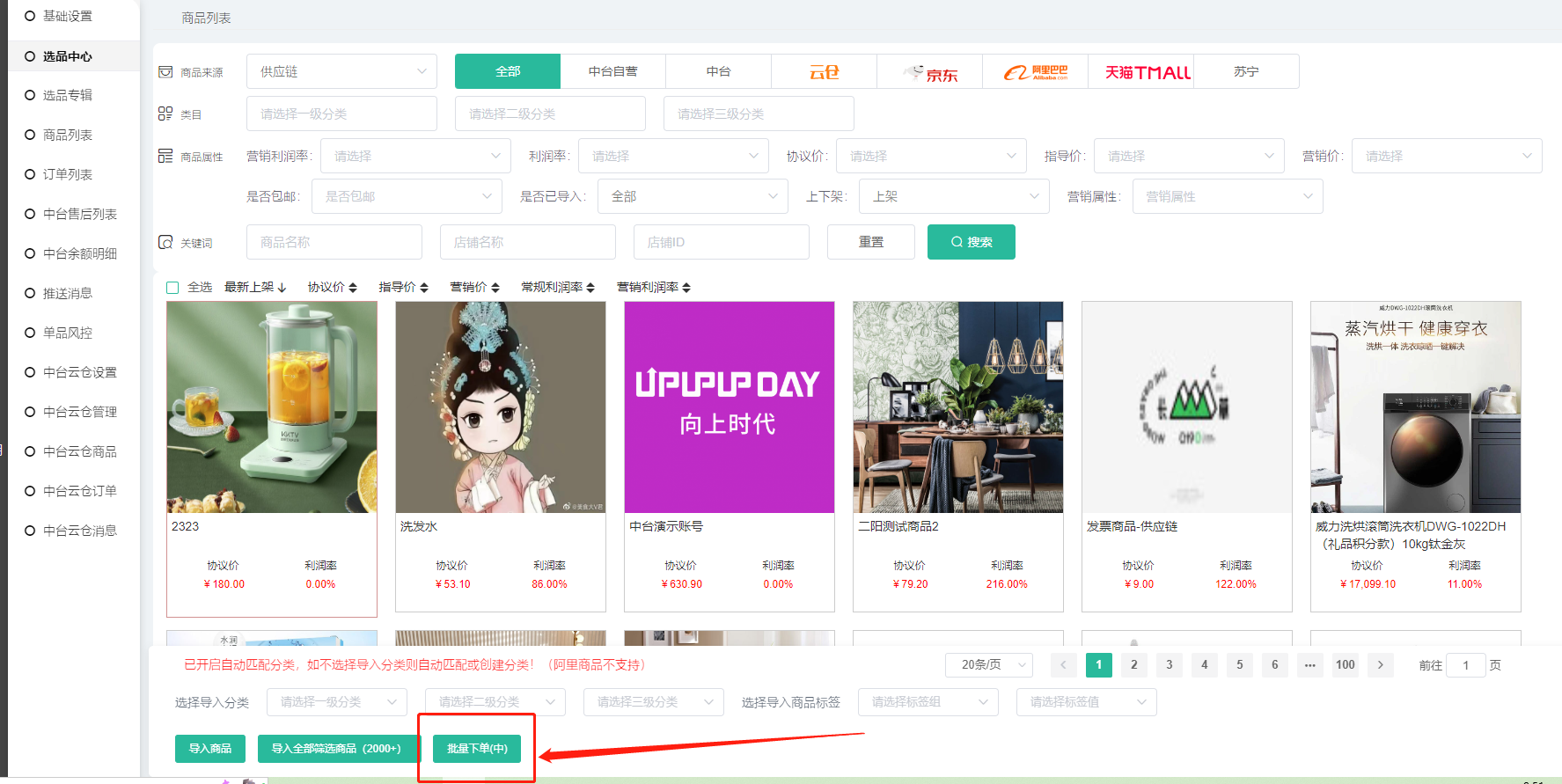Focus the 店铺ID input field
Viewport: 1562px width, 784px height.
[x=722, y=242]
